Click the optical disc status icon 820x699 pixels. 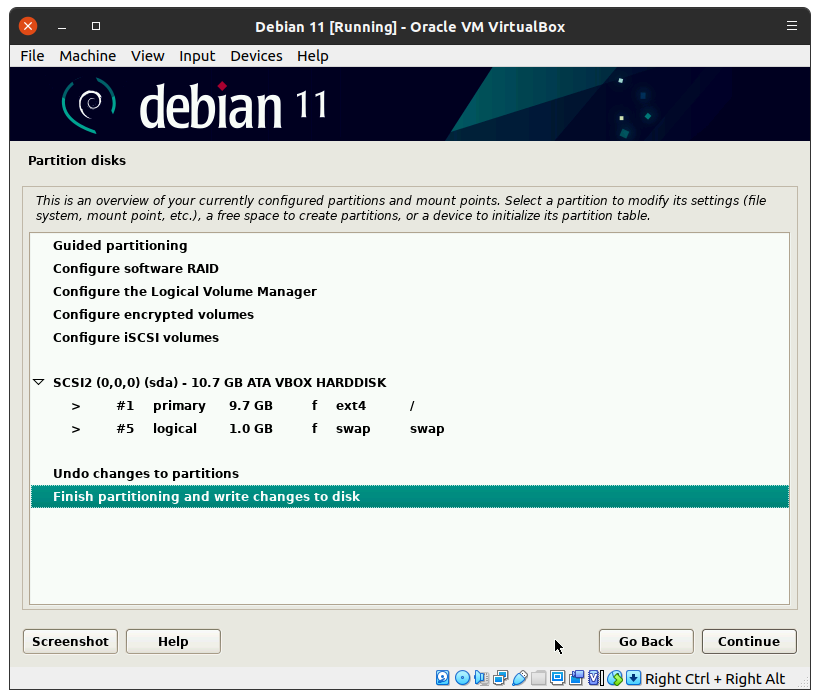(462, 678)
